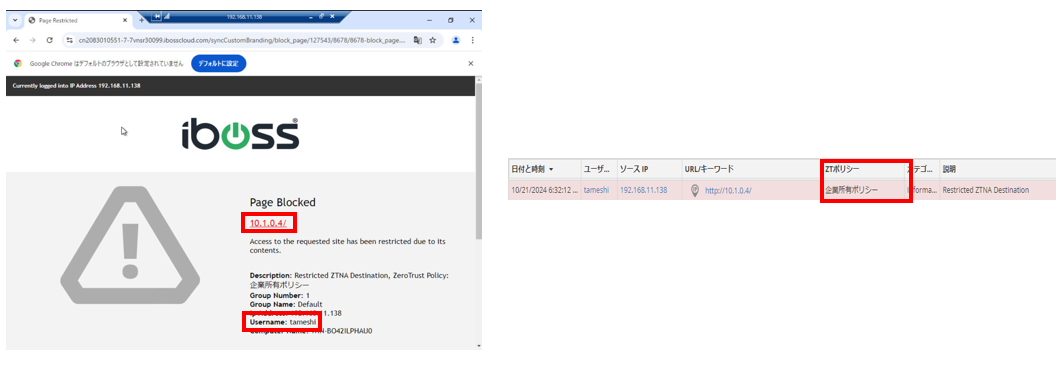
Task: Click the URL/キーワード column header
Action: click(x=751, y=169)
